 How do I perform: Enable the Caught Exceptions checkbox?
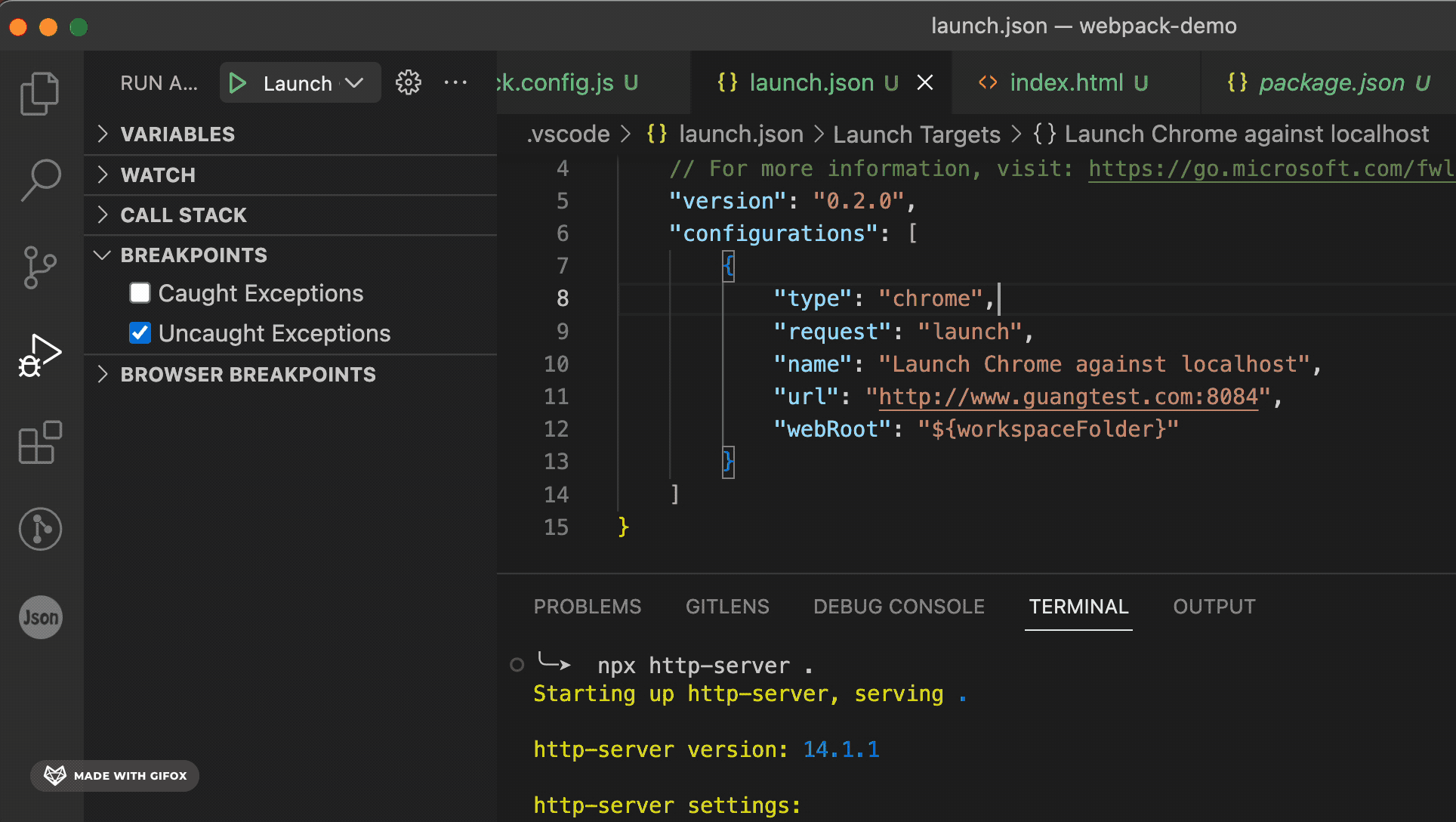140,293
